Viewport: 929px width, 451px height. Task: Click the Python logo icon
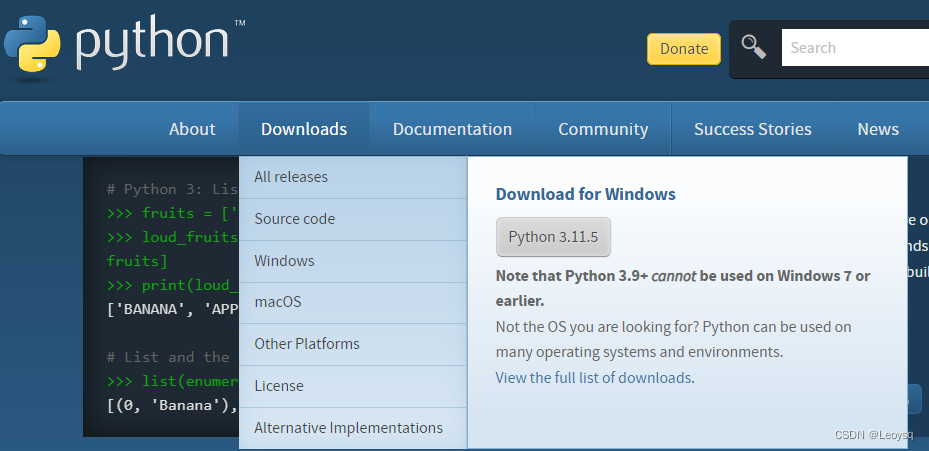pos(32,44)
